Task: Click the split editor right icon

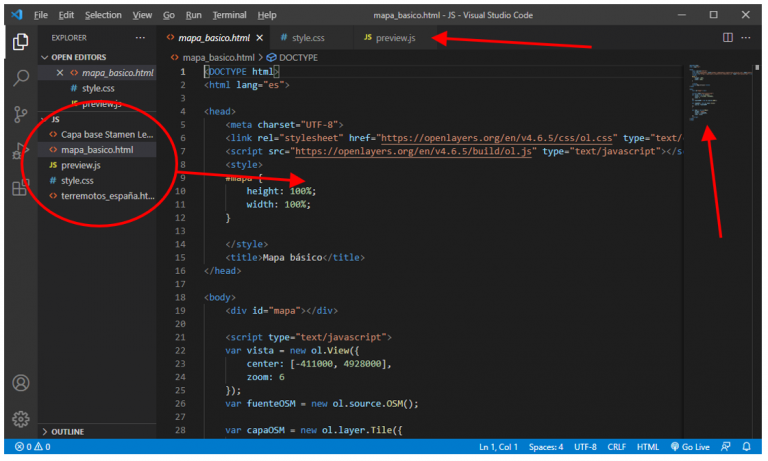Action: click(x=727, y=37)
